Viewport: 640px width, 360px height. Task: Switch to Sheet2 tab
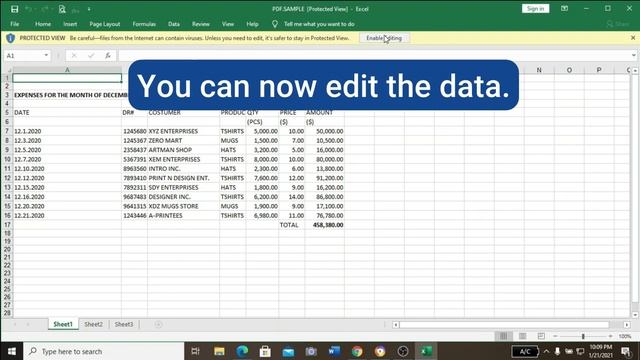coord(93,324)
